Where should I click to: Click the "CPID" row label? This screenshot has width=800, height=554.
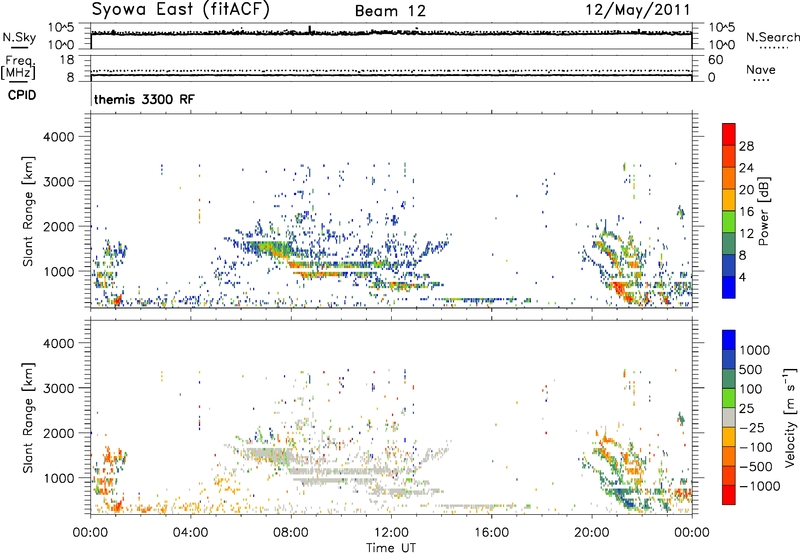click(22, 95)
